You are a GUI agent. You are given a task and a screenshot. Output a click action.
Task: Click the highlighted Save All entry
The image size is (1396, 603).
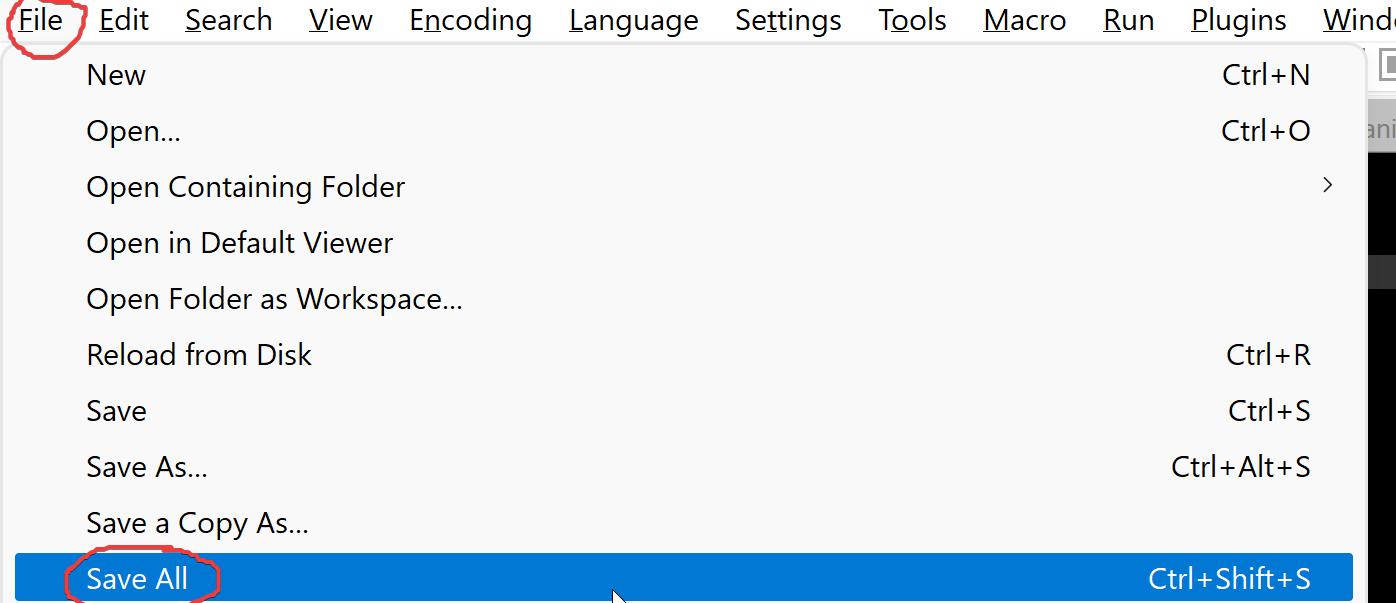click(137, 579)
